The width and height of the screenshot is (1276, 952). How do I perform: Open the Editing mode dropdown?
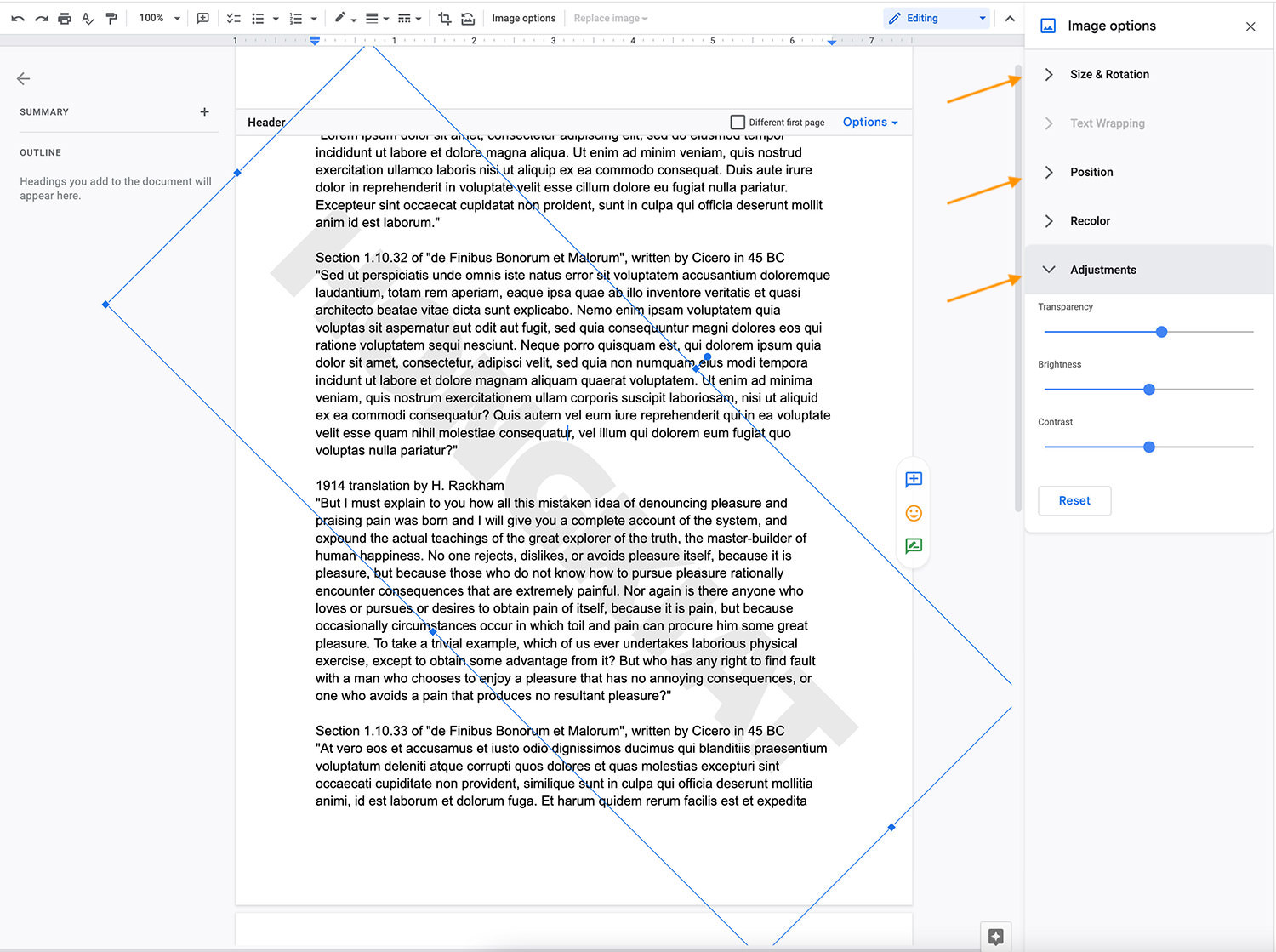937,18
